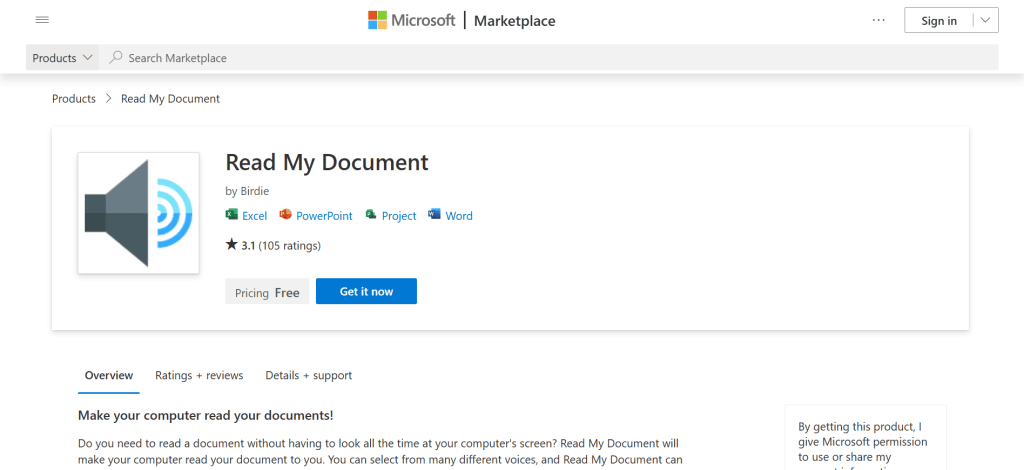Open the hamburger navigation menu

coord(42,20)
